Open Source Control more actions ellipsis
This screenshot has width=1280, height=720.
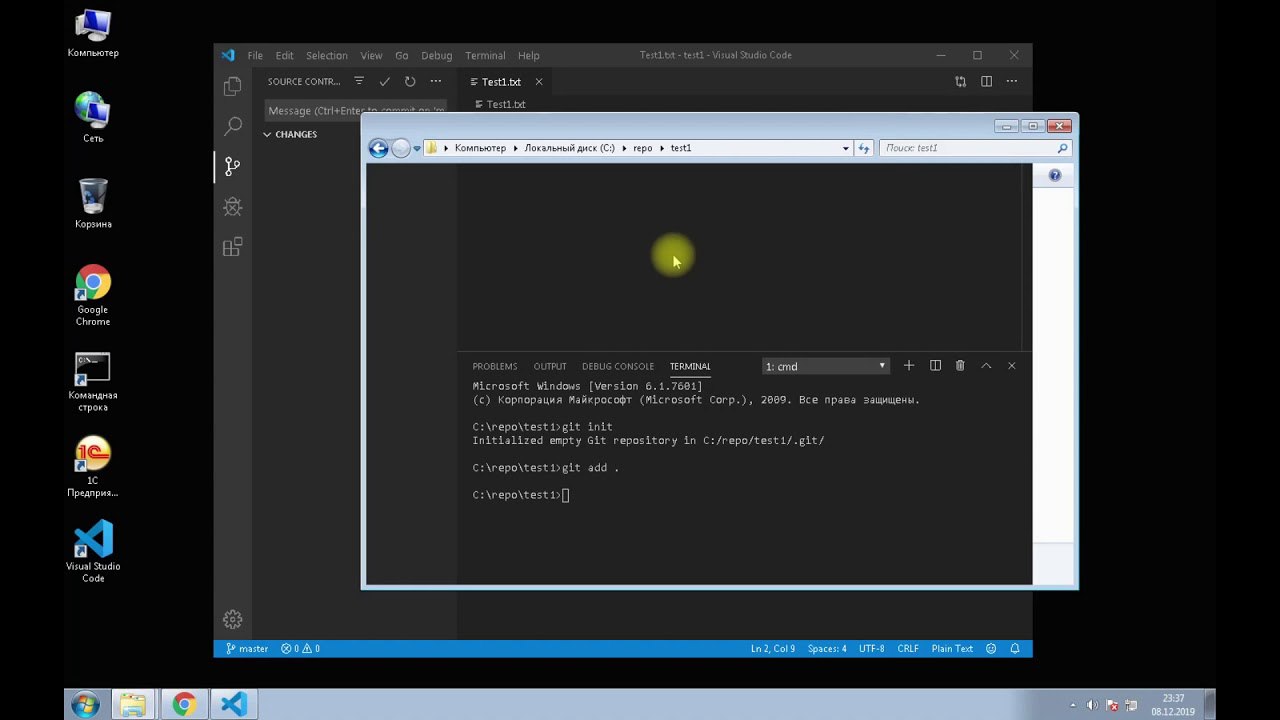click(435, 82)
